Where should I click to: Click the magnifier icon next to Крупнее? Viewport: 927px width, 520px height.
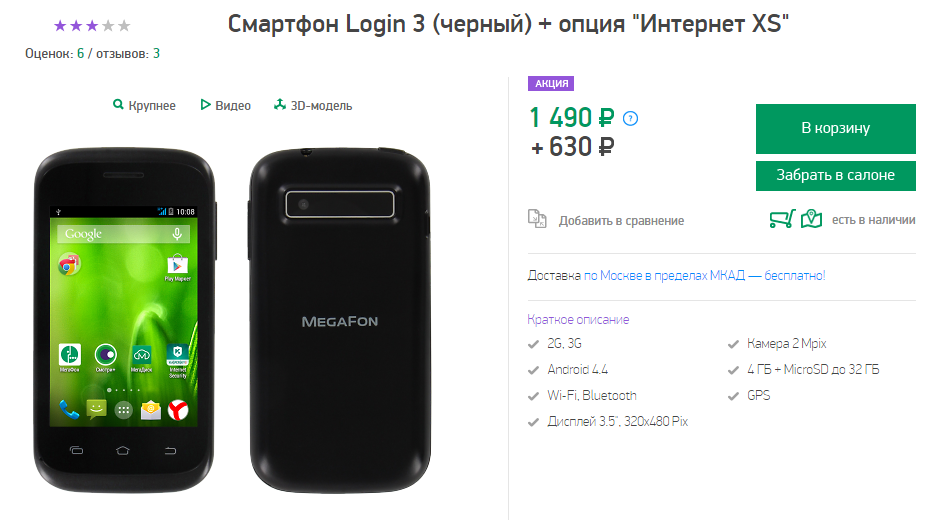(118, 105)
